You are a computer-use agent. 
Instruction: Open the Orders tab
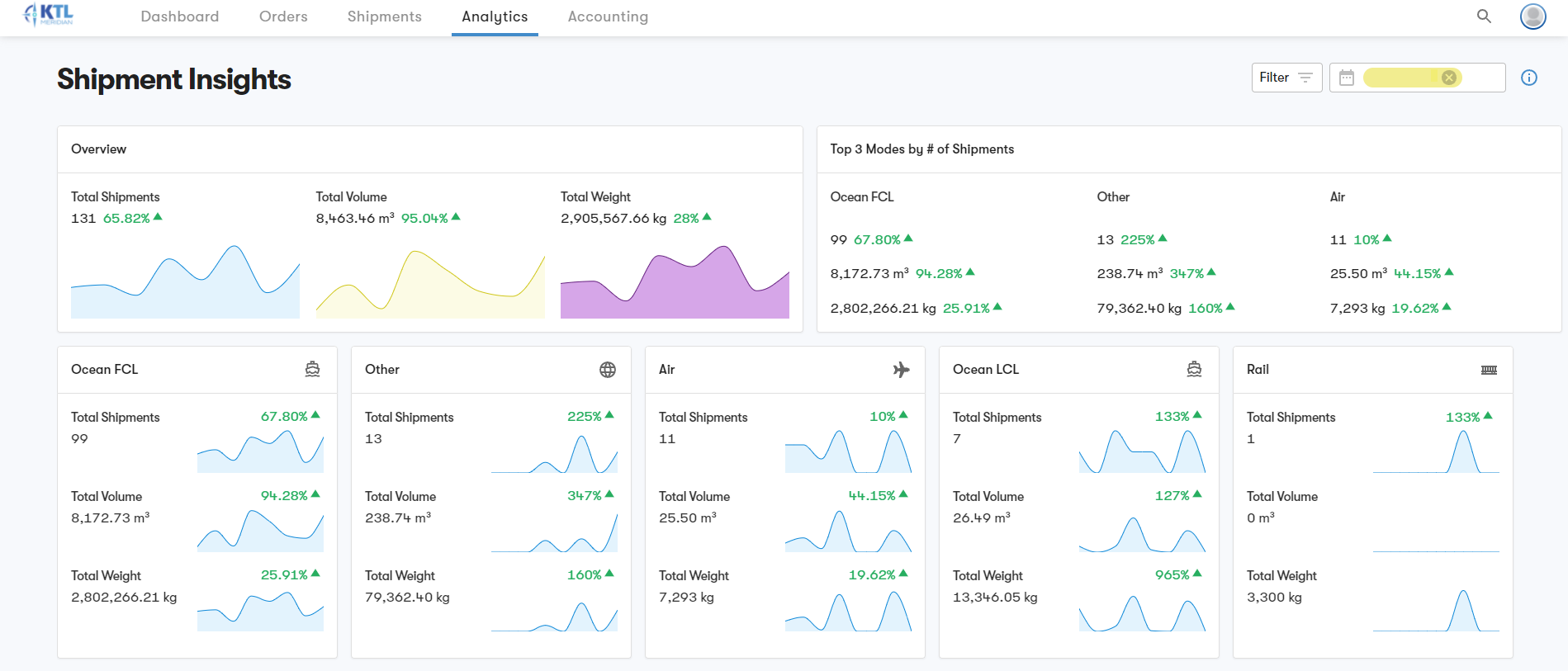coord(283,17)
